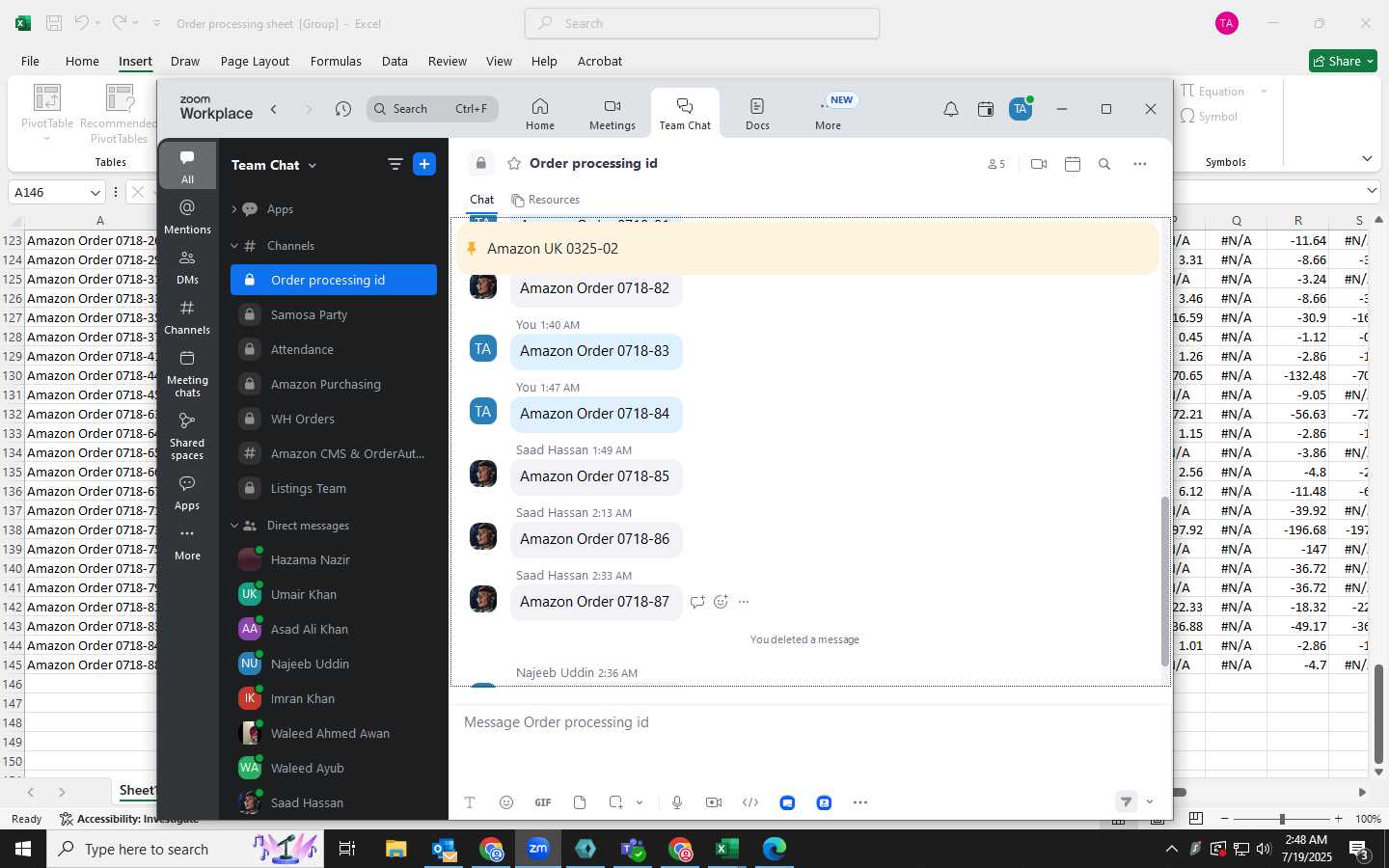
Task: Open Microsoft Edge from the taskbar
Action: [775, 849]
